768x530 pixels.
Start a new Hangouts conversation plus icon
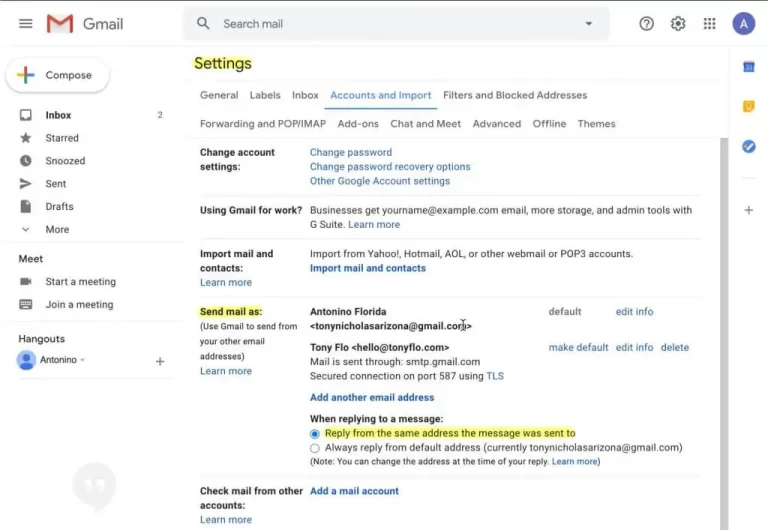[159, 361]
